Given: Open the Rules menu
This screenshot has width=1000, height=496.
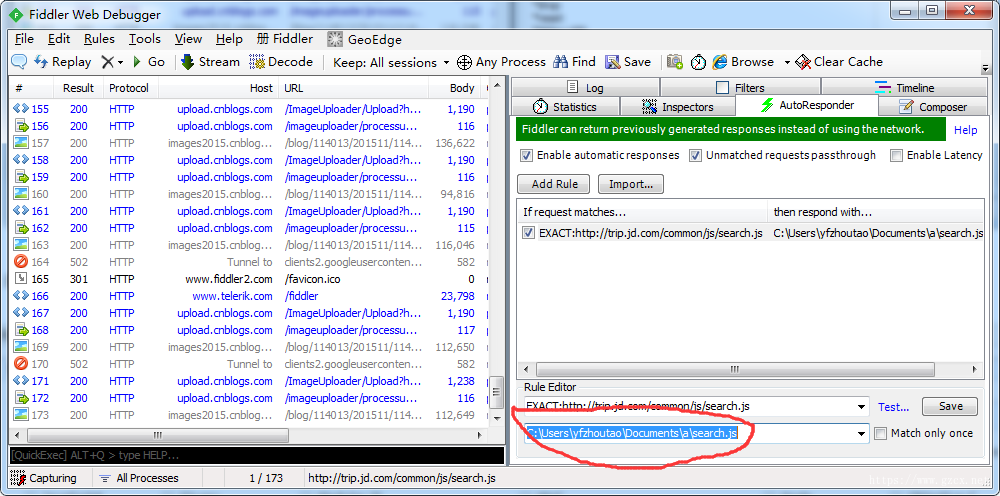Looking at the screenshot, I should (99, 39).
